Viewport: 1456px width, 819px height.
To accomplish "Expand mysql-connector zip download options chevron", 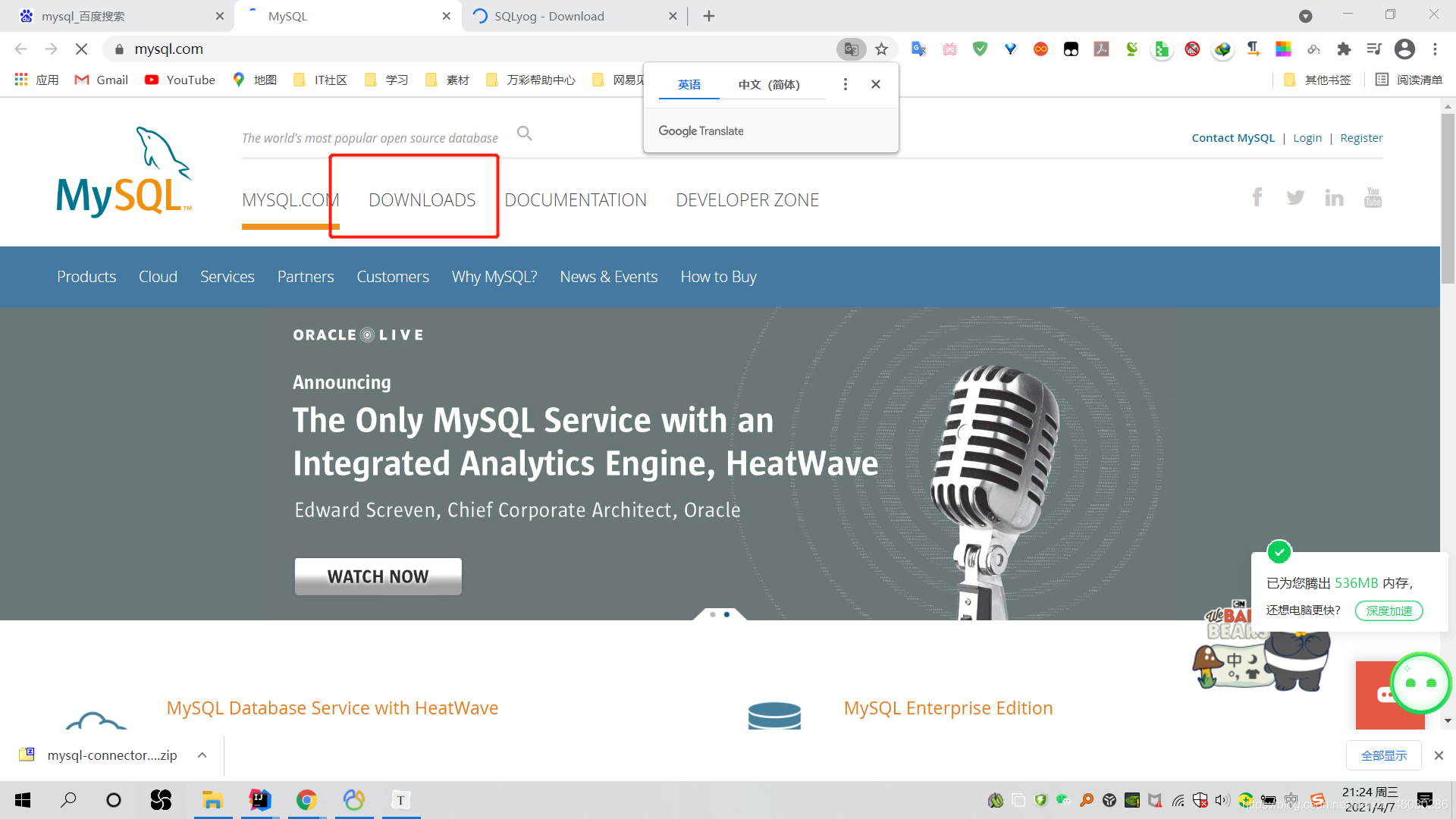I will click(x=202, y=755).
